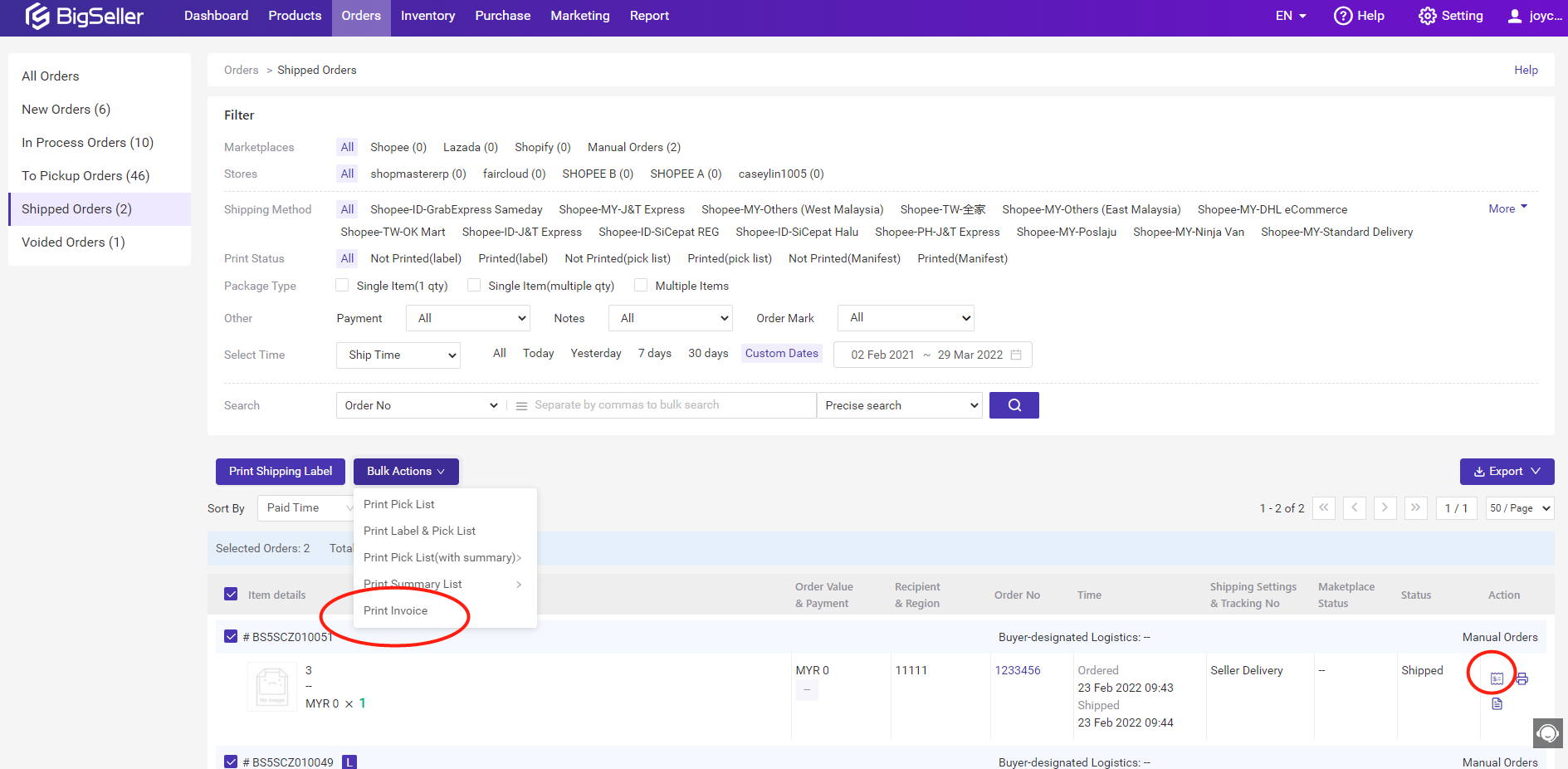
Task: Expand the Export dropdown button
Action: click(x=1507, y=472)
